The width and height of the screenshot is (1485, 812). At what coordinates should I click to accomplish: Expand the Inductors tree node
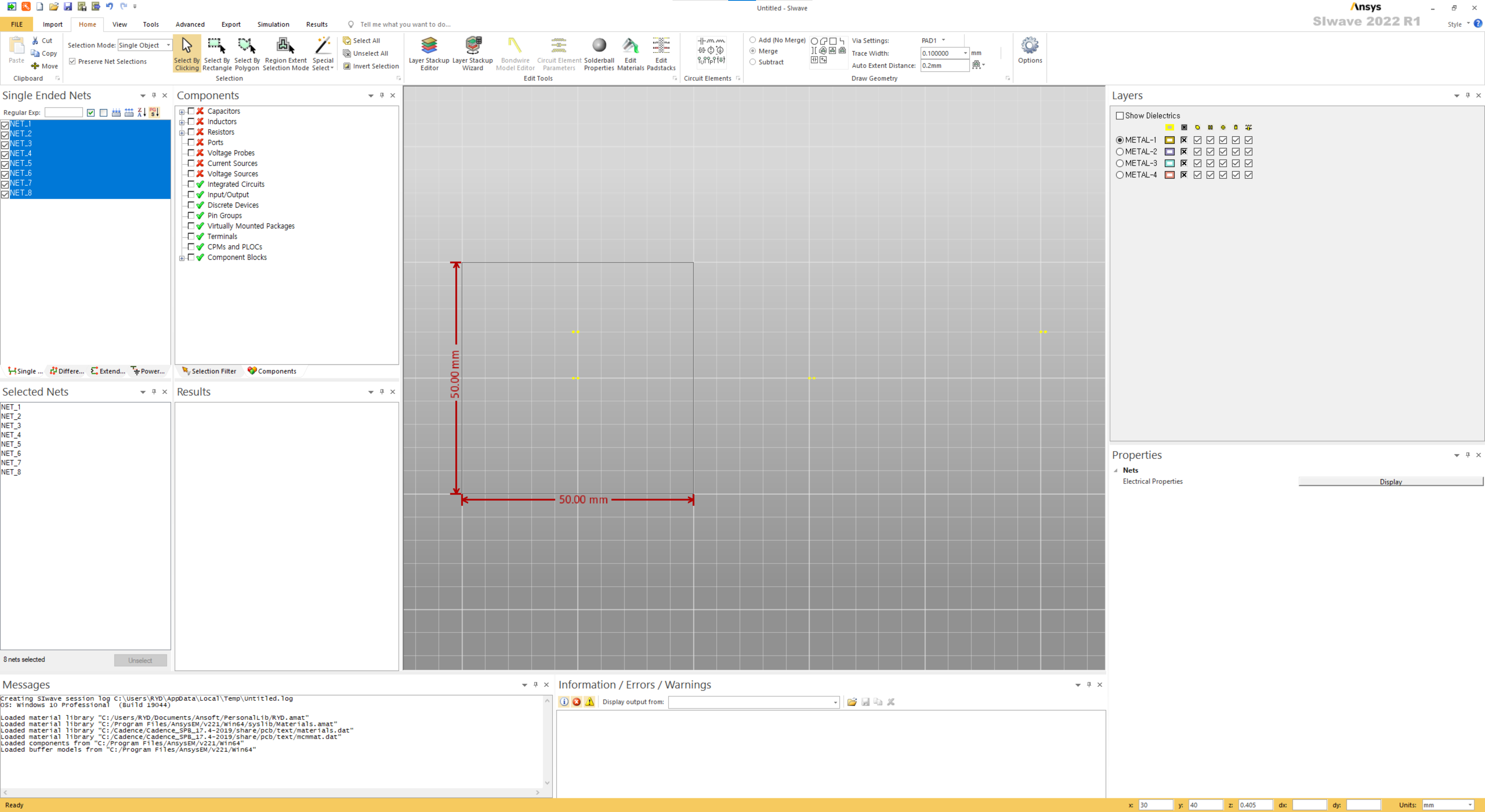(182, 122)
